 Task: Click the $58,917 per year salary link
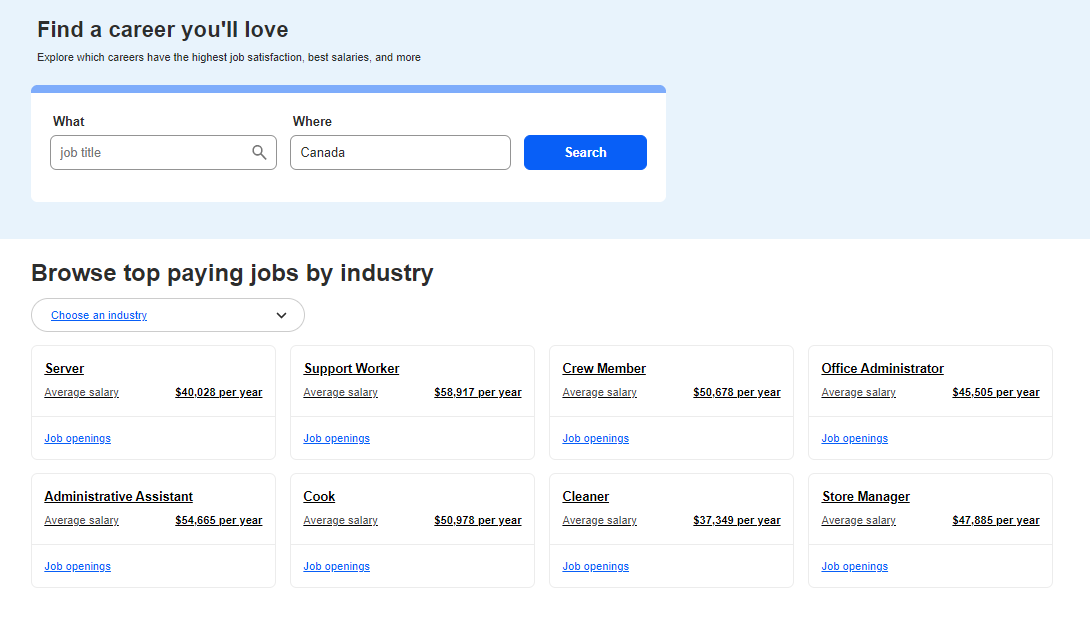coord(477,392)
